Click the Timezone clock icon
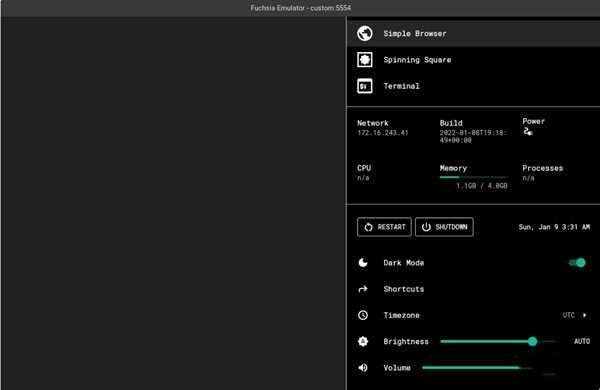Screen dimensions: 600x390 363,315
